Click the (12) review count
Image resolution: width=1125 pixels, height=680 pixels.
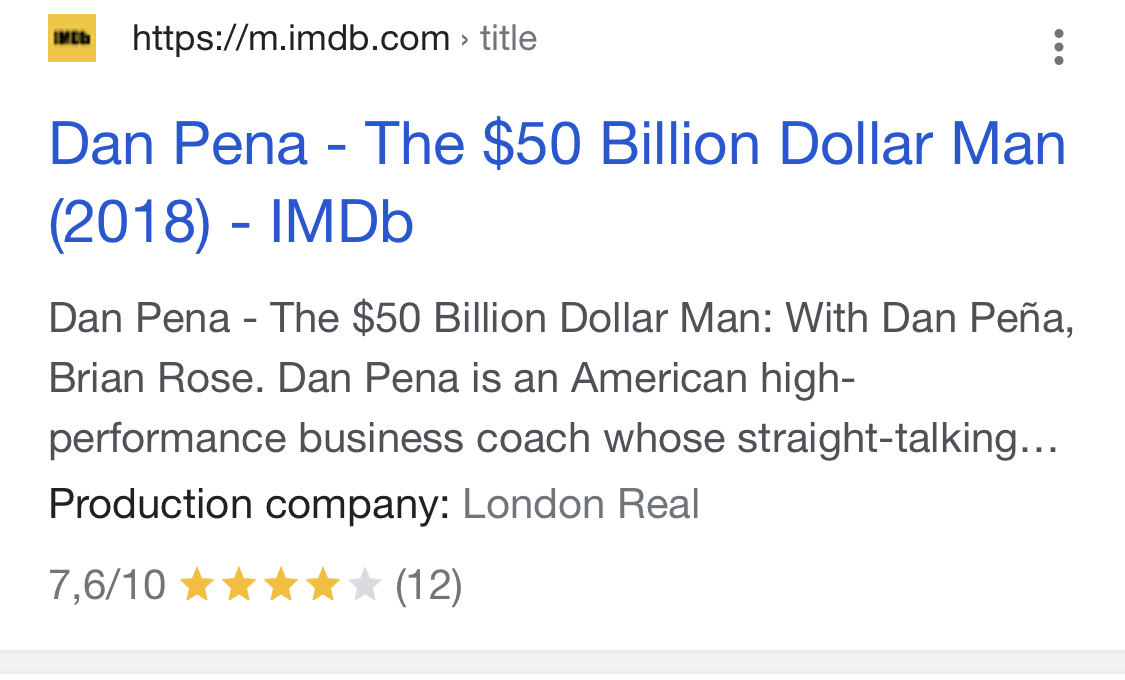click(428, 585)
